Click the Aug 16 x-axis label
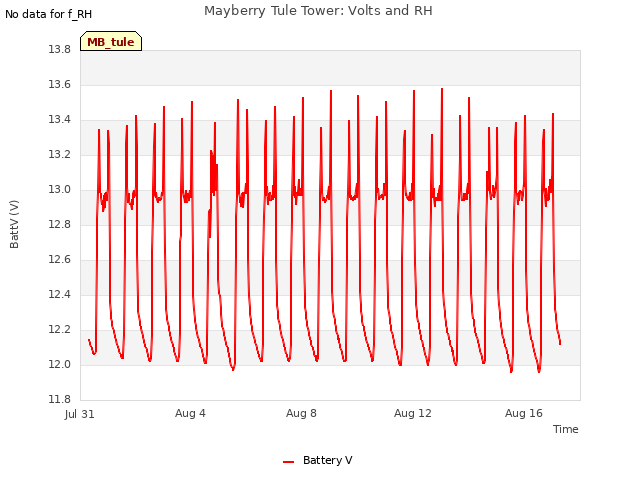The width and height of the screenshot is (640, 480). pyautogui.click(x=524, y=413)
